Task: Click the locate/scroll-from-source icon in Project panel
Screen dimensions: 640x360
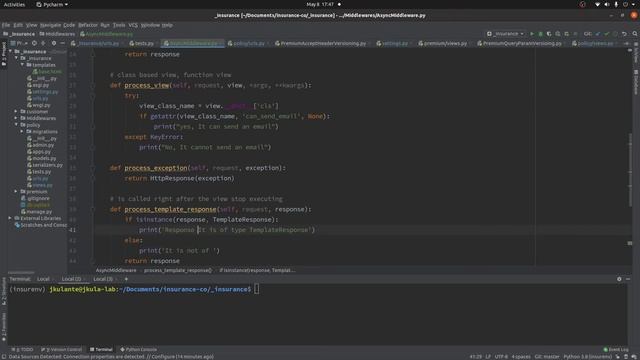Action: pyautogui.click(x=34, y=43)
